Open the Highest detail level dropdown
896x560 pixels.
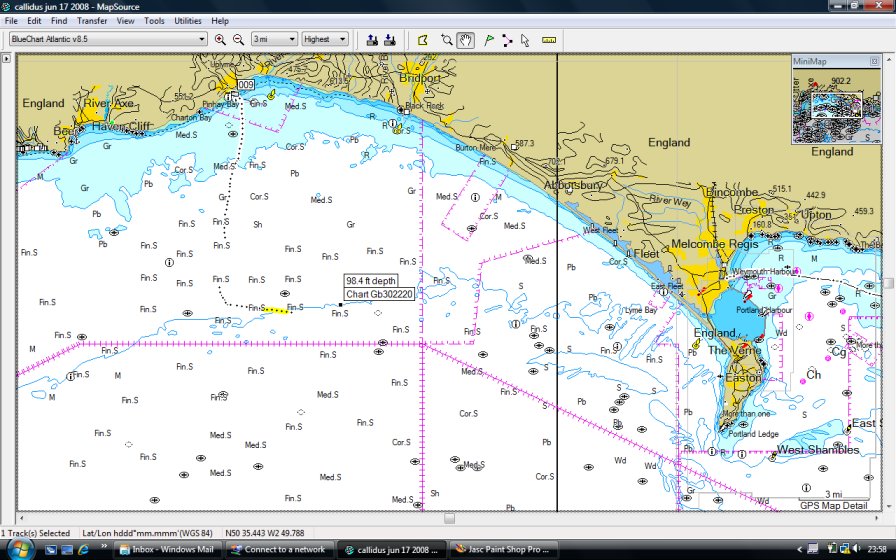(x=325, y=39)
